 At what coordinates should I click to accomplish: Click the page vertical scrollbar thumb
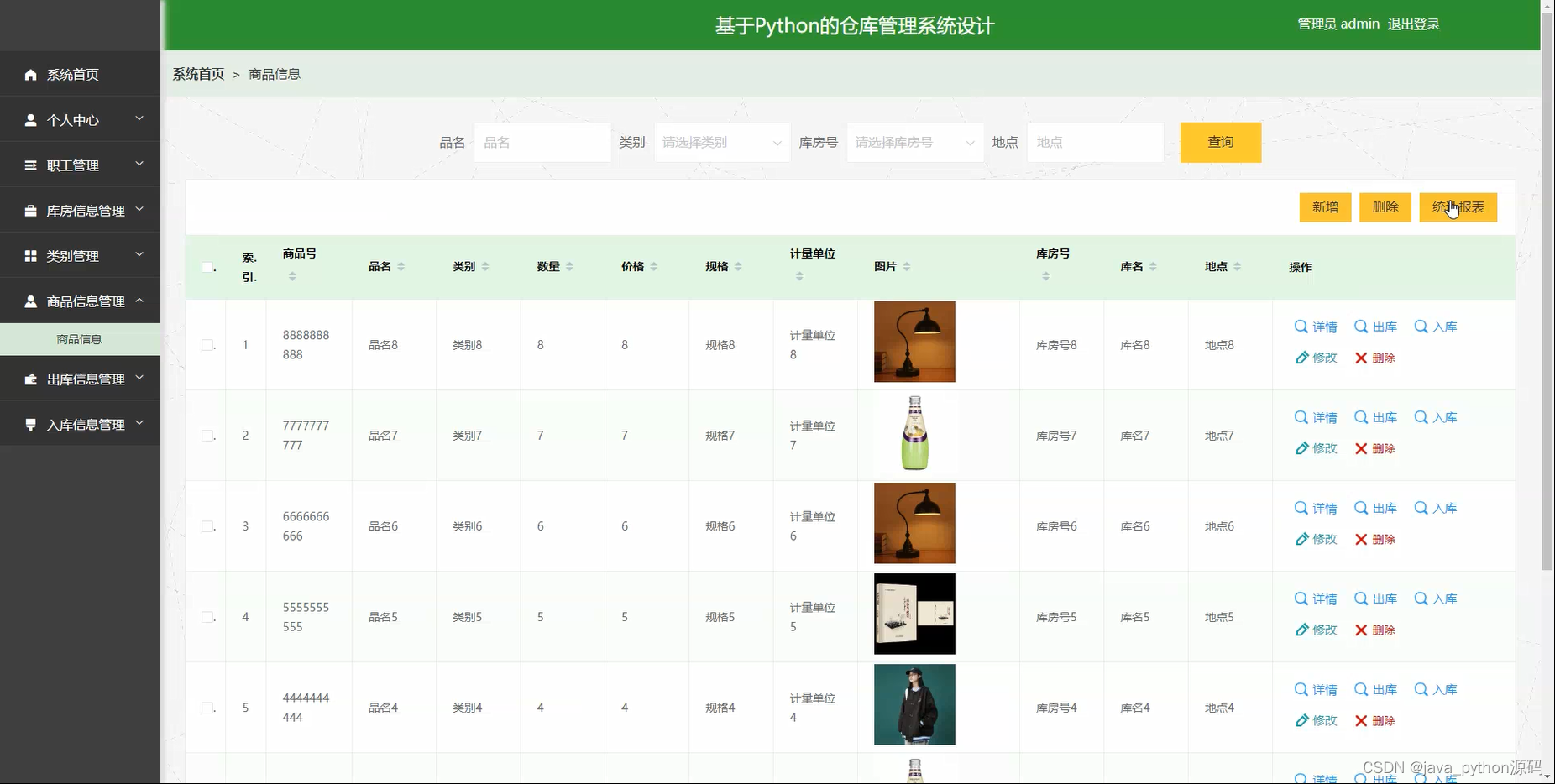(1547, 291)
